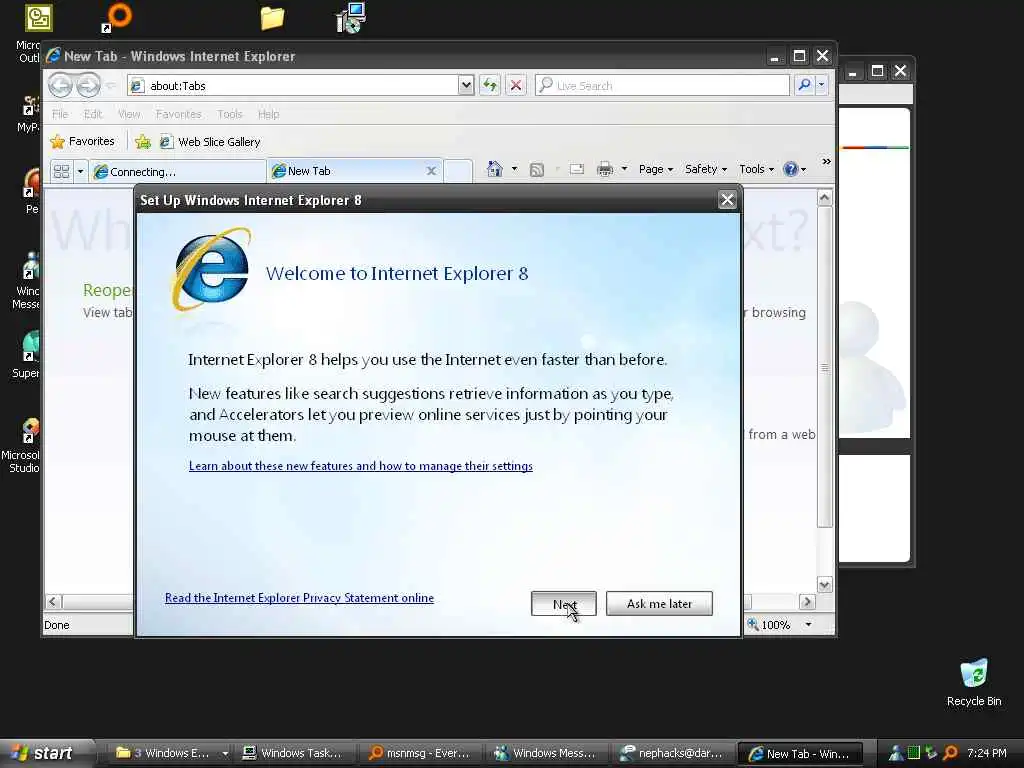Click the vertical scrollbar up arrow
Viewport: 1024px width, 768px height.
[825, 198]
